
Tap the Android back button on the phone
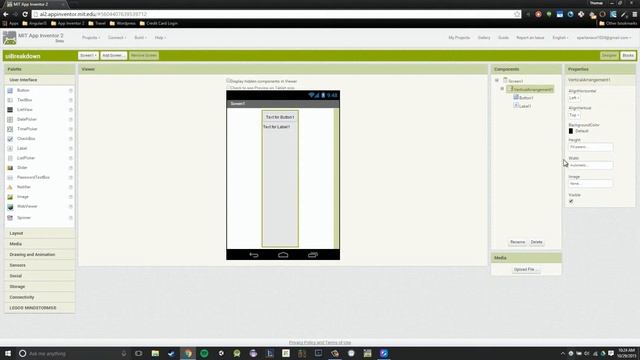pyautogui.click(x=254, y=255)
